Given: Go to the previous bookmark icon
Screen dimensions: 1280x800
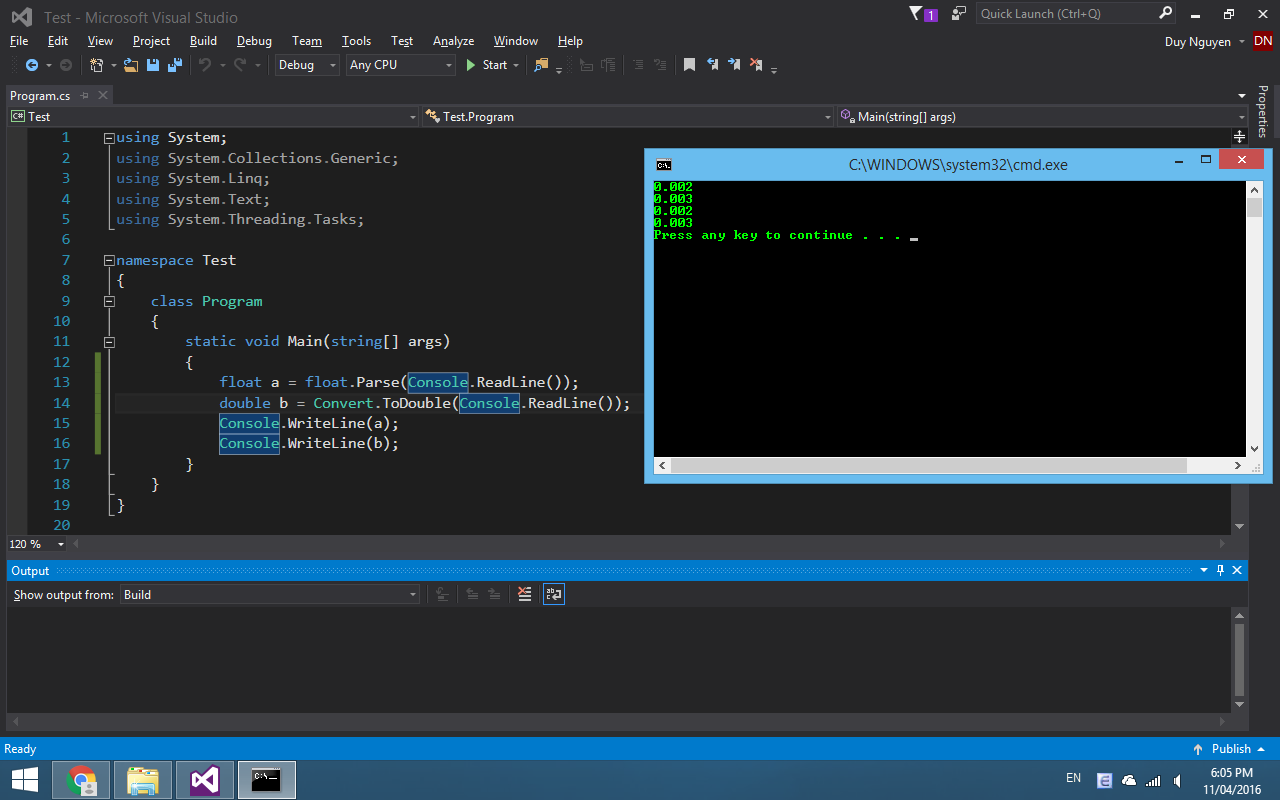Looking at the screenshot, I should pos(712,65).
